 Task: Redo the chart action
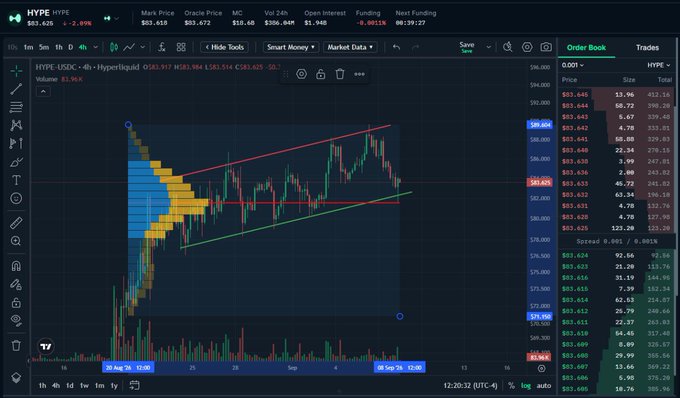pos(415,47)
